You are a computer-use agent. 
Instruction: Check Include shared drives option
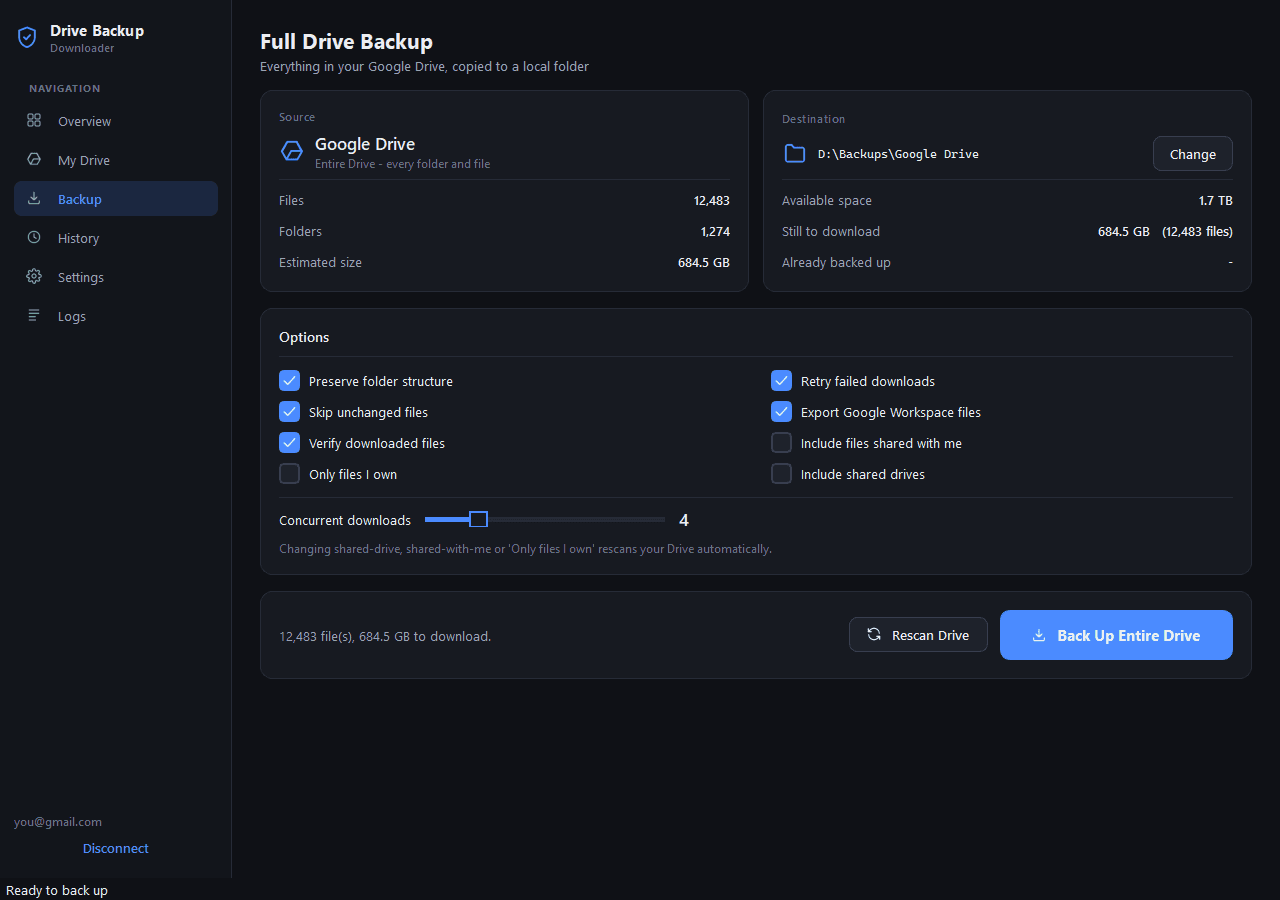click(x=782, y=474)
